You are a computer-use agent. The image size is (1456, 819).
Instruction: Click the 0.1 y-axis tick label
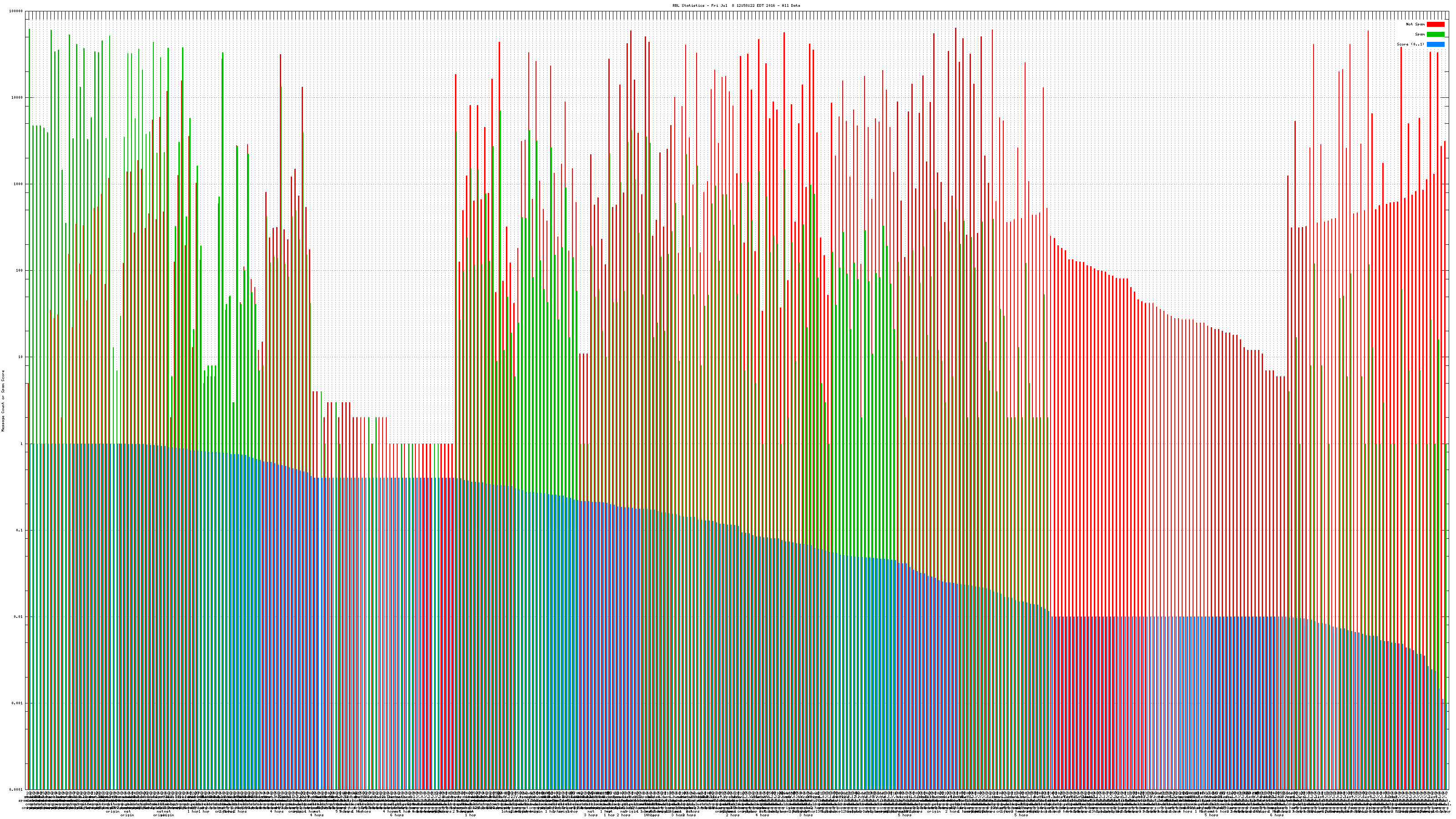tap(20, 530)
